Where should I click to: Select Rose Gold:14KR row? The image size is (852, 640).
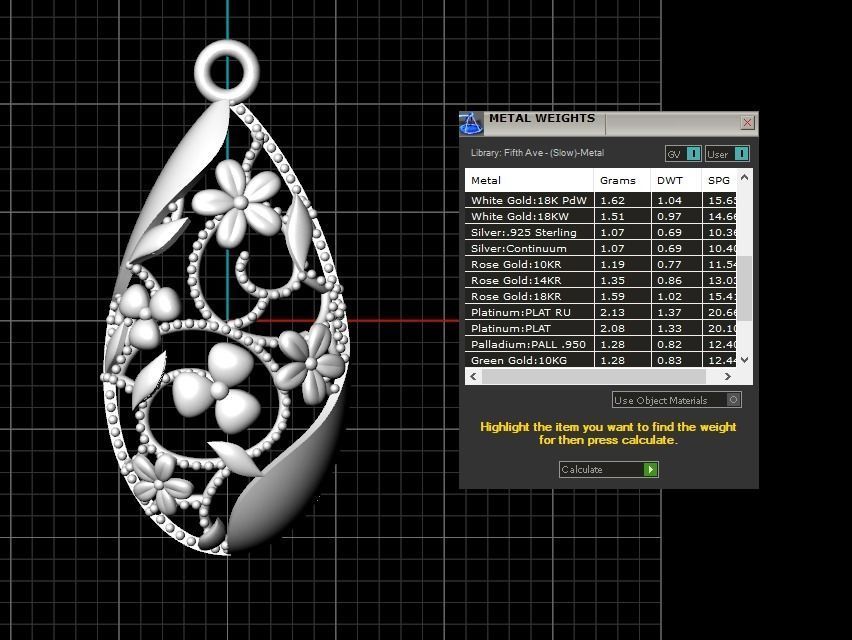[600, 280]
